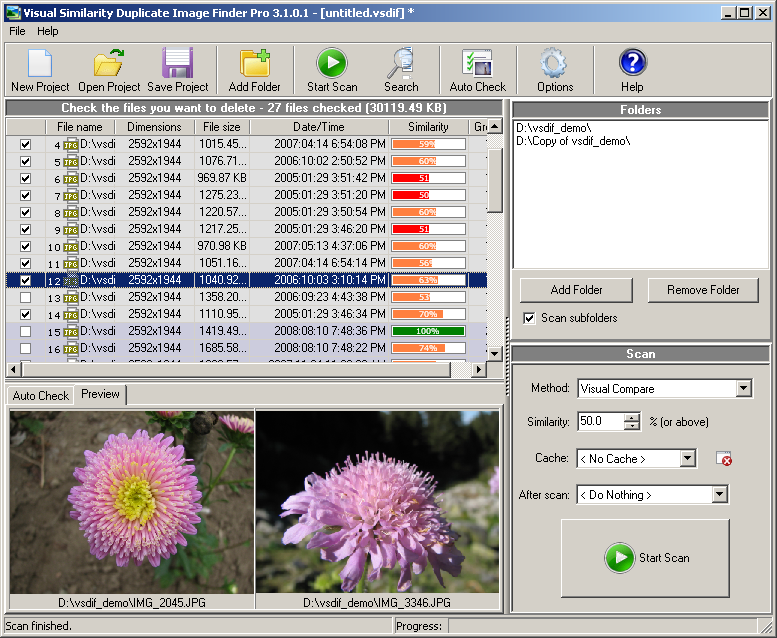The image size is (777, 638).
Task: Click the left preview image IMG_2045.JPG
Action: [x=132, y=501]
